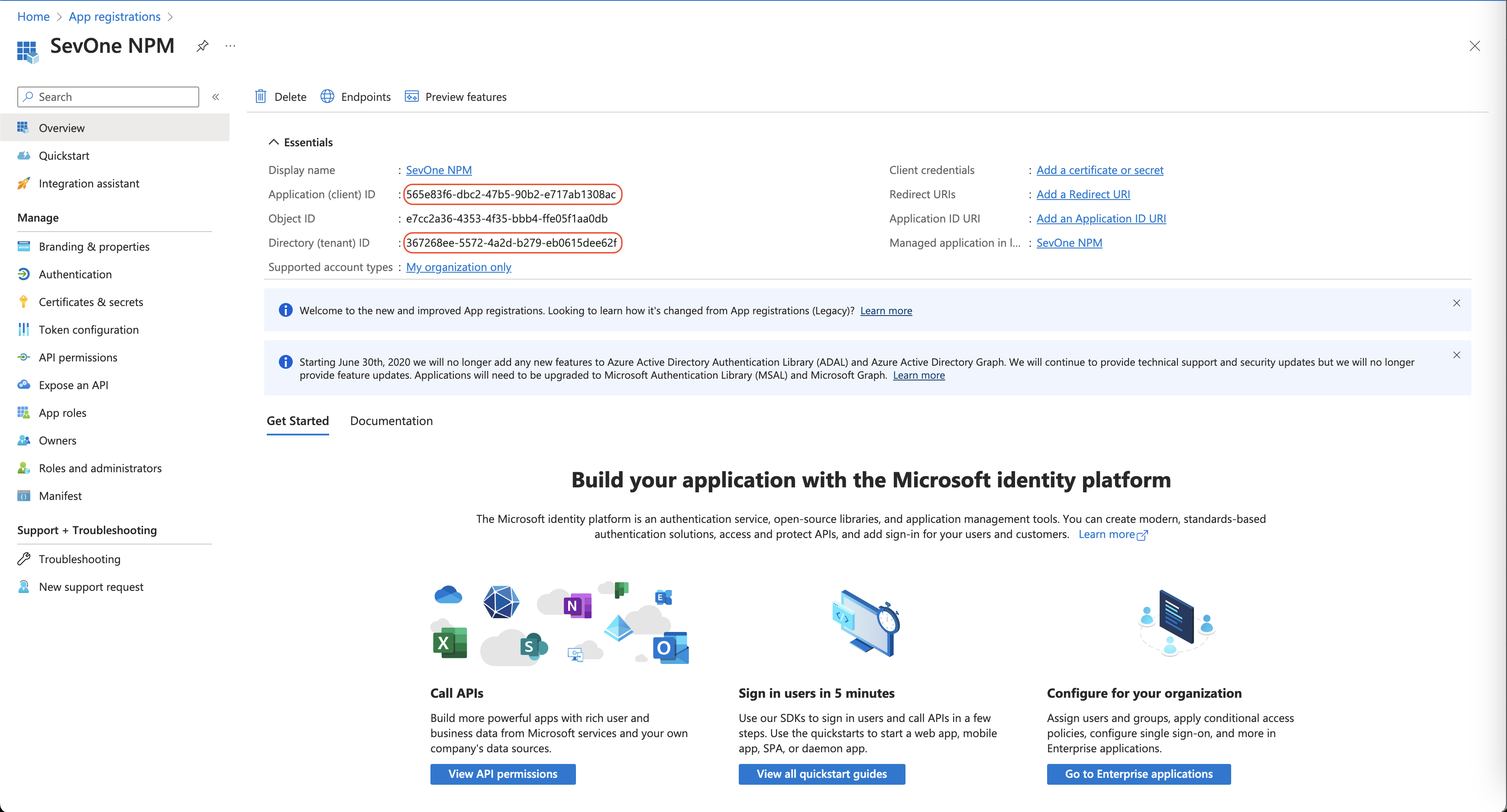Screen dimensions: 1507x812
Task: Click the New support request icon
Action: click(x=23, y=586)
